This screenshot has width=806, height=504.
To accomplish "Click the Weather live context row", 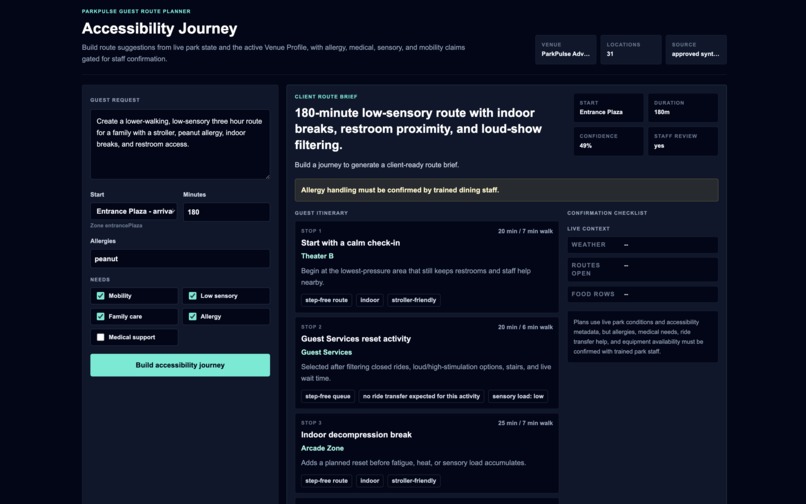I will click(643, 245).
